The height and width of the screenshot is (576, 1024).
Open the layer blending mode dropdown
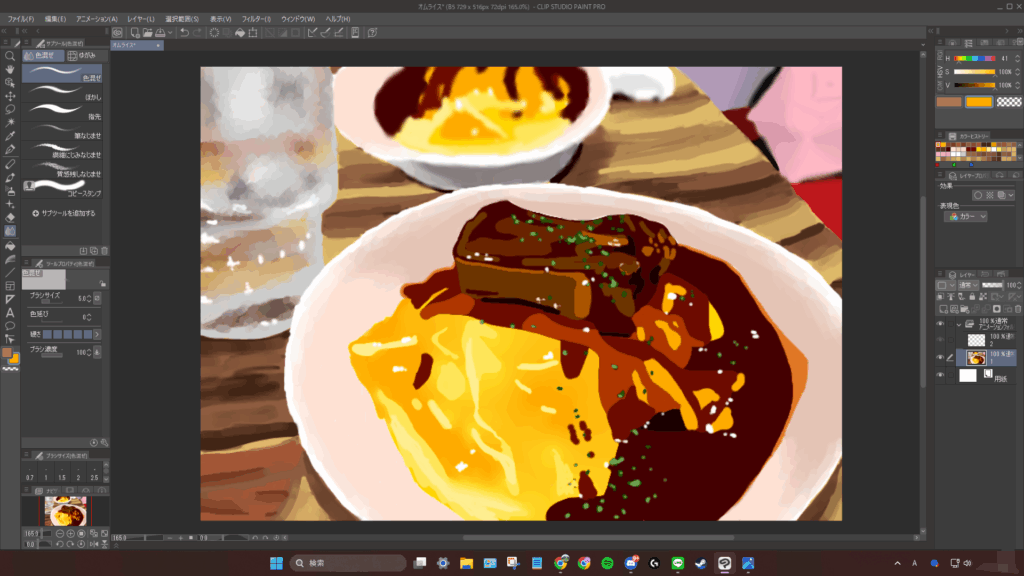968,285
